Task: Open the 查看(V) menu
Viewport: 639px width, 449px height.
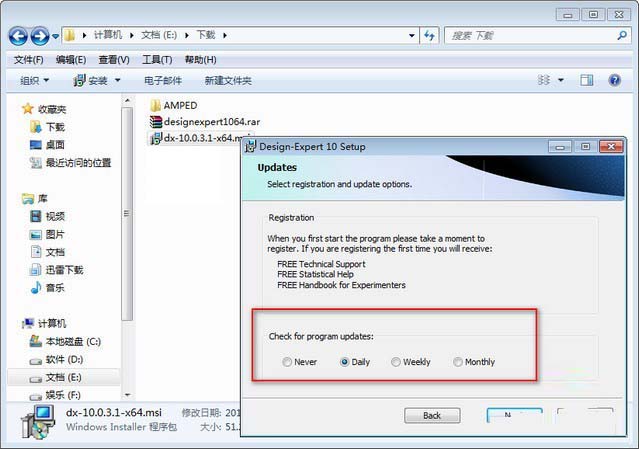Action: click(x=114, y=60)
